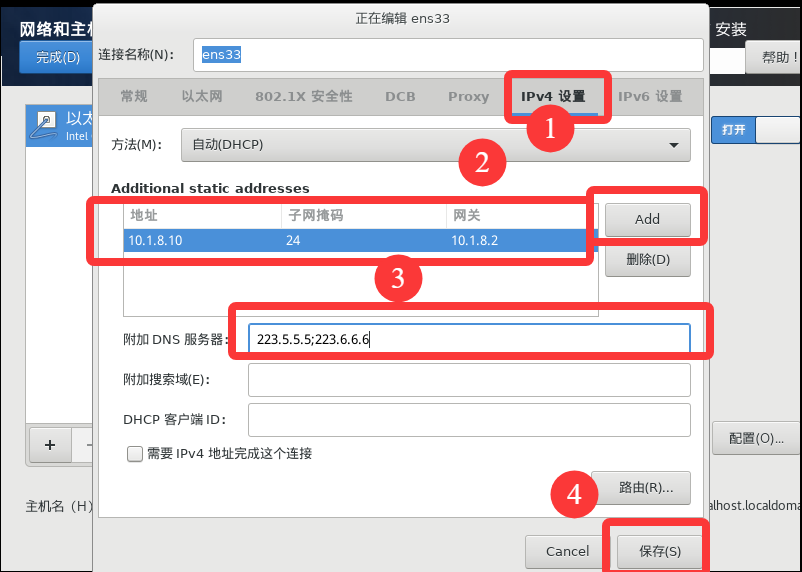802x572 pixels.
Task: Open the 常规 tab
Action: coord(134,96)
